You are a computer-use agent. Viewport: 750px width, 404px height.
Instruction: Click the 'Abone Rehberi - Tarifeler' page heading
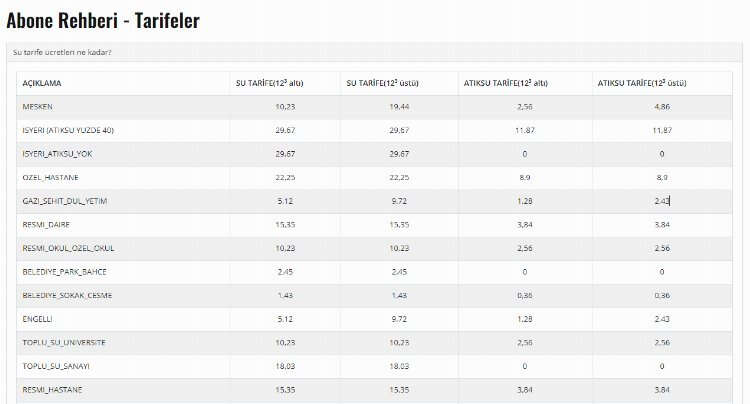[102, 19]
